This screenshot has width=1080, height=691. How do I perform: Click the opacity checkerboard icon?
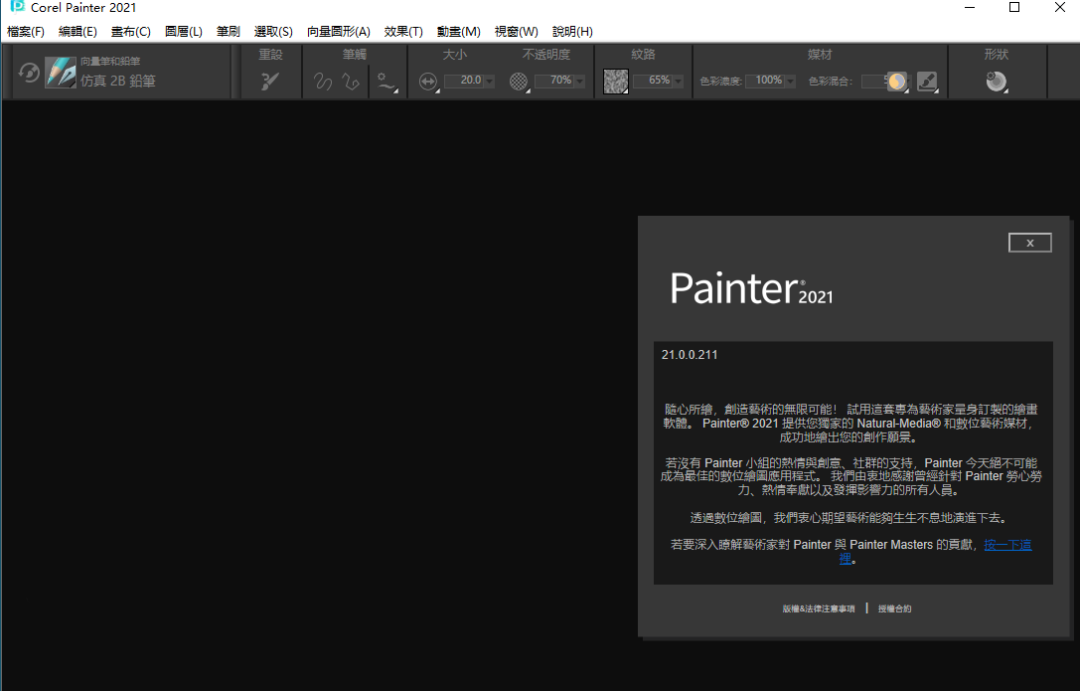[519, 81]
